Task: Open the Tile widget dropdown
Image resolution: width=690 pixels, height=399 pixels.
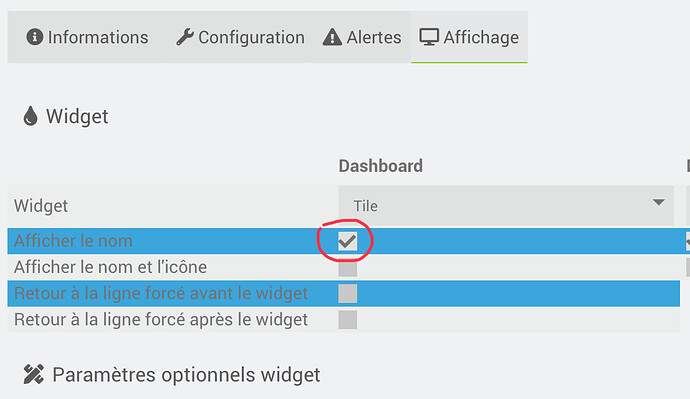Action: pyautogui.click(x=506, y=205)
